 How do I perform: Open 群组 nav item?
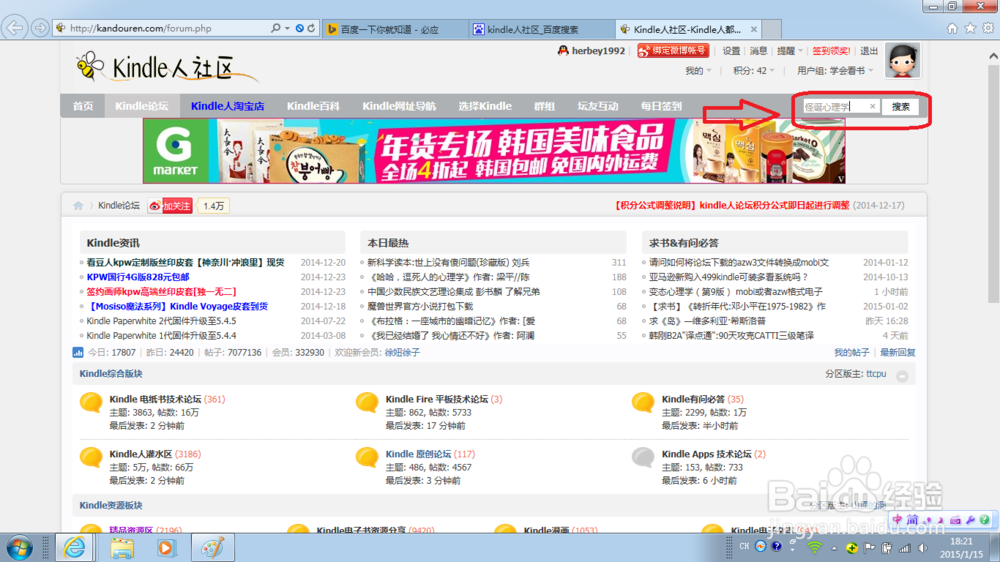coord(544,106)
